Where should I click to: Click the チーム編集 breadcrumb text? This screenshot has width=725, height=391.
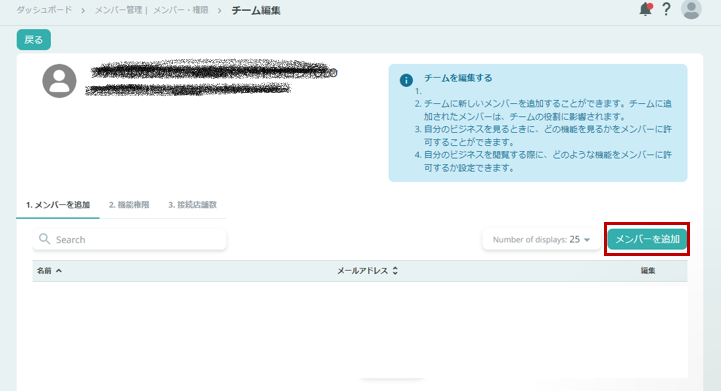click(256, 10)
